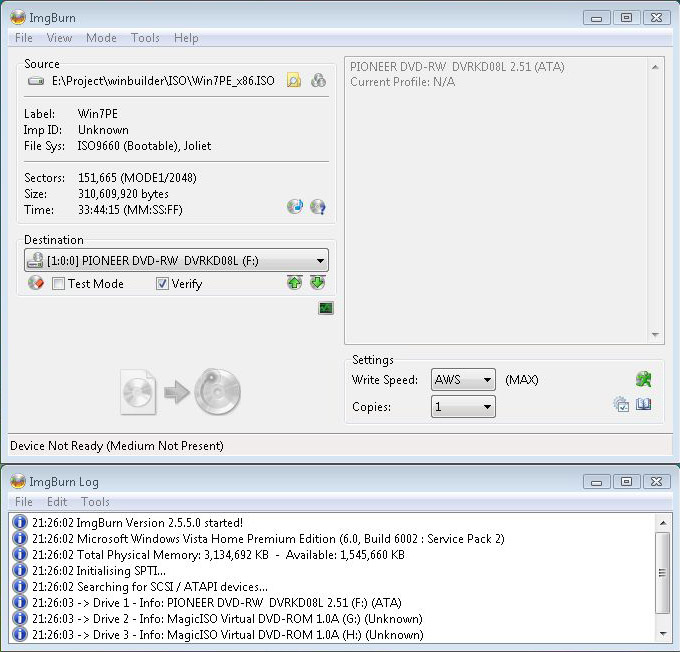Click info icon on Drive 2 MagicISO row
This screenshot has height=652, width=680.
20,619
